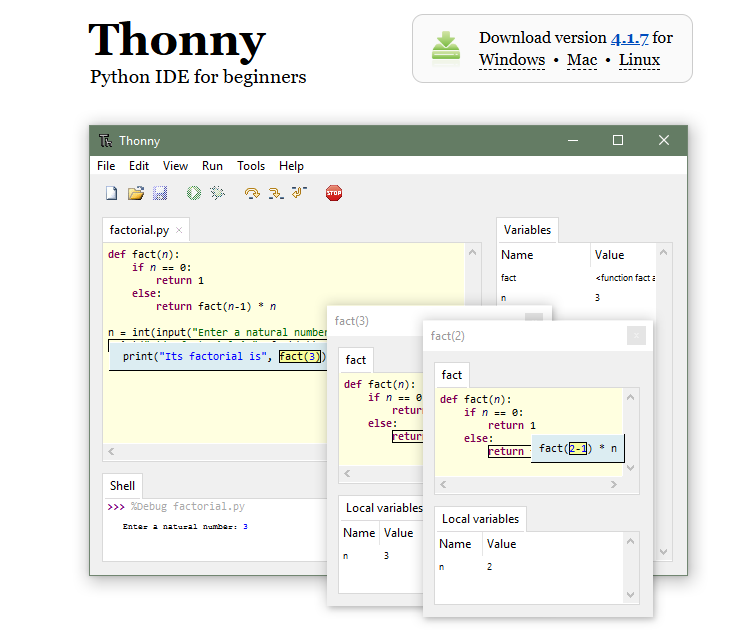Image resolution: width=755 pixels, height=633 pixels.
Task: Click the Windows download link
Action: click(512, 60)
